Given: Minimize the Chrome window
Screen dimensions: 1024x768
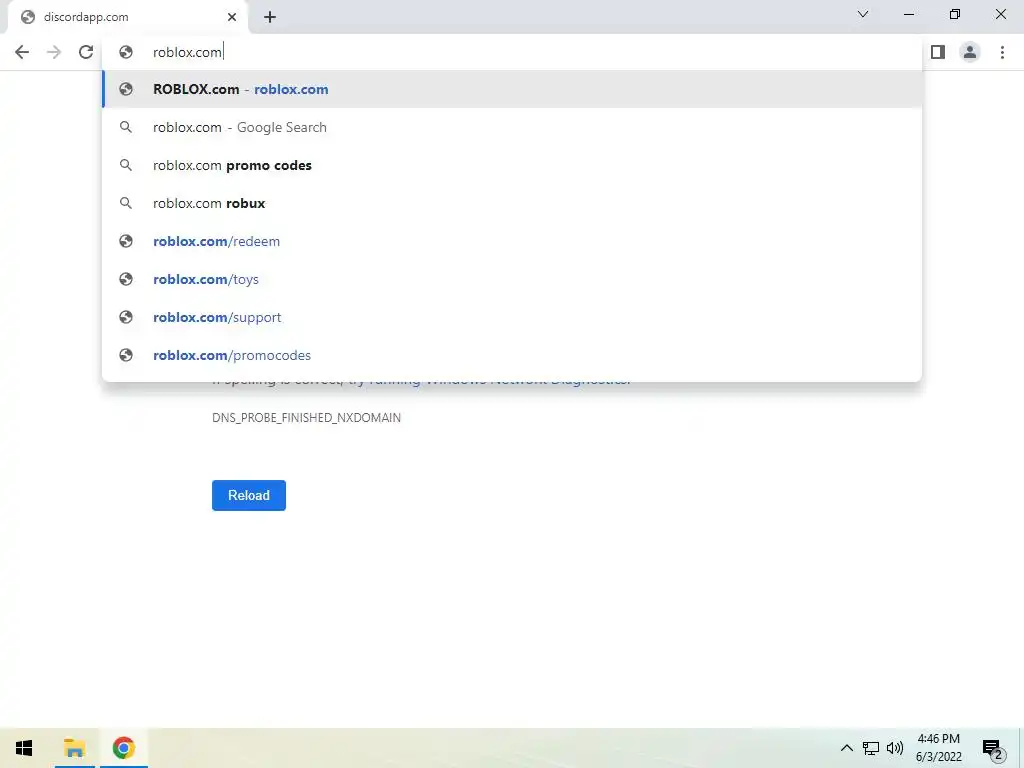Looking at the screenshot, I should pos(908,14).
